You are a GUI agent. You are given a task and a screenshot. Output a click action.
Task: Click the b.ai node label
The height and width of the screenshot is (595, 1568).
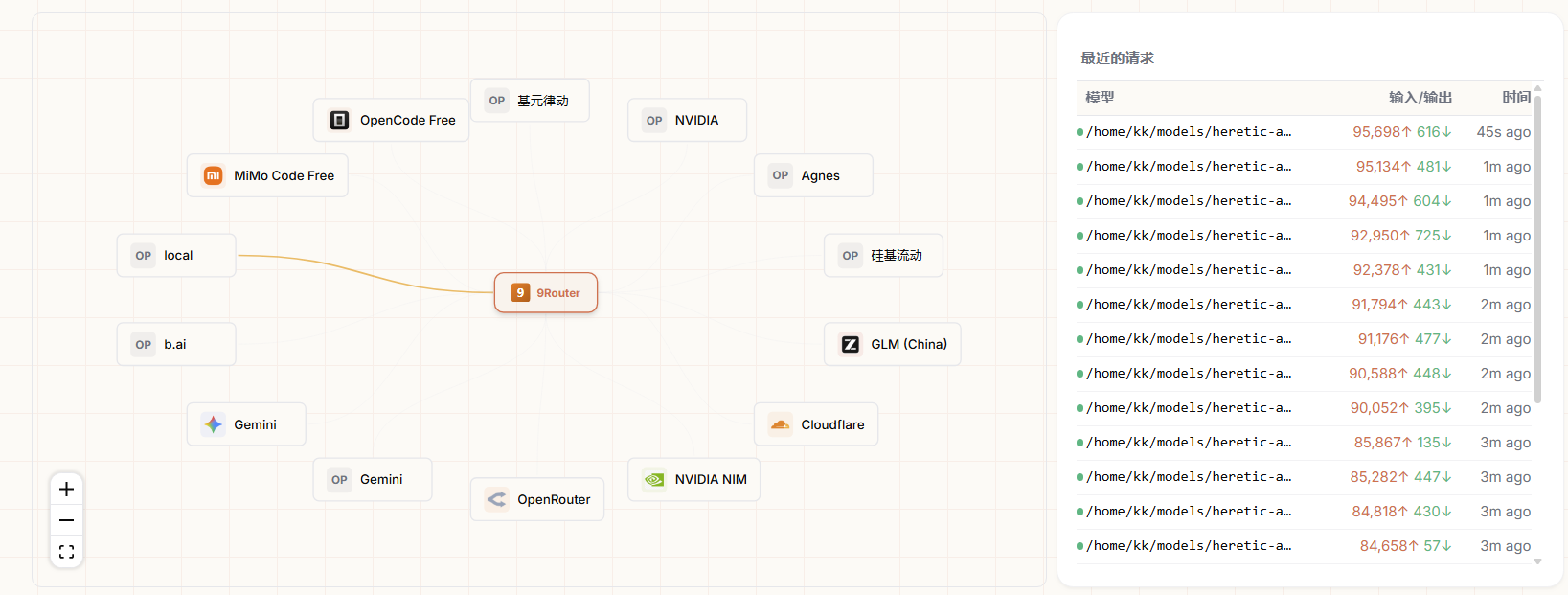pos(175,344)
